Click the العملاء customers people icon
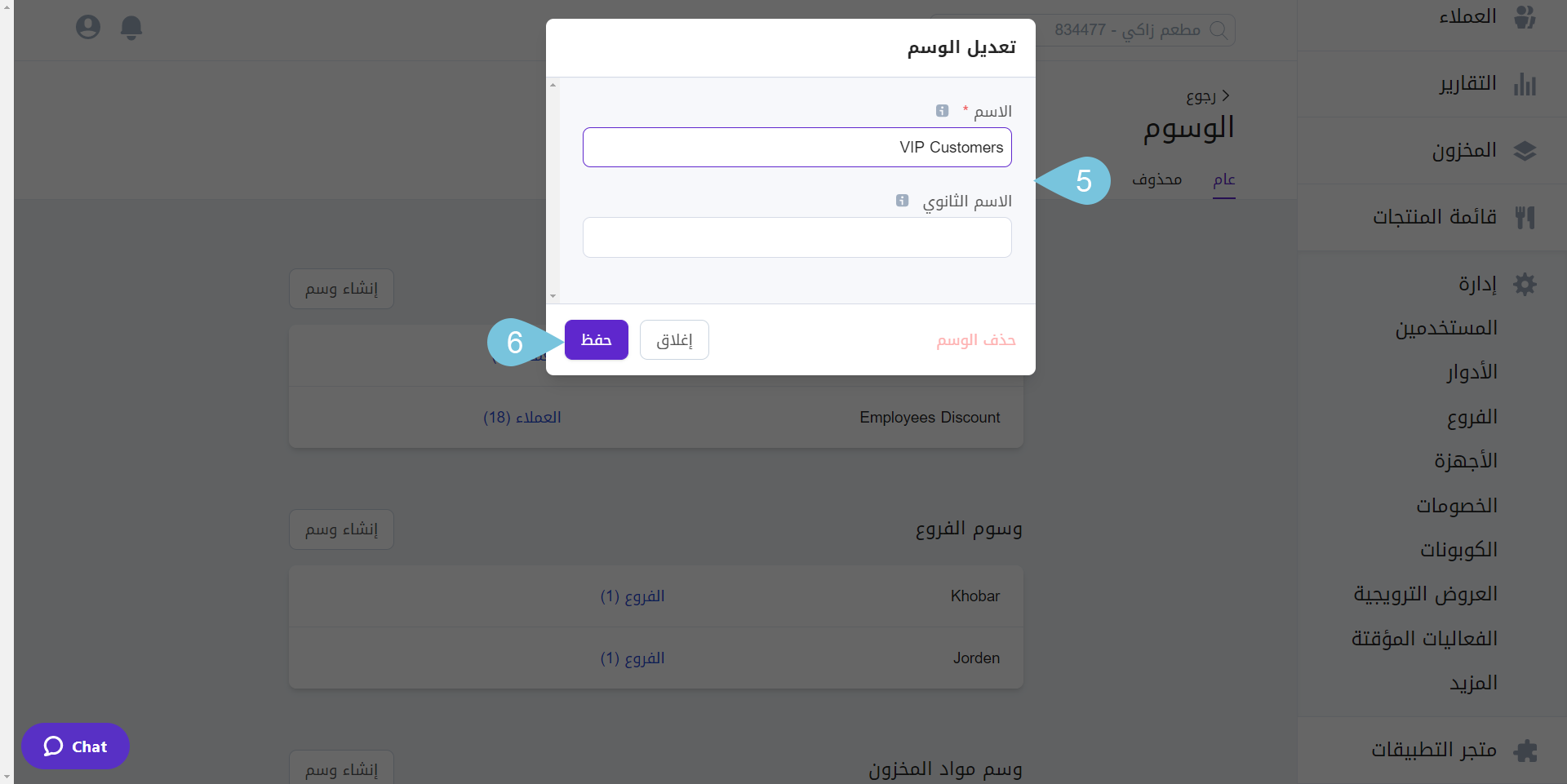1567x784 pixels. pyautogui.click(x=1525, y=16)
